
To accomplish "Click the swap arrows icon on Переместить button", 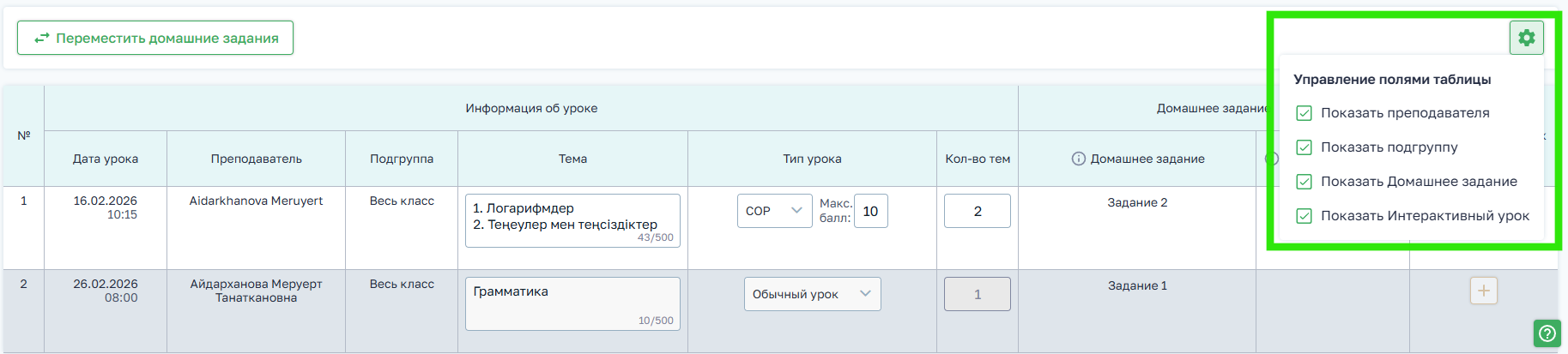I will (41, 39).
